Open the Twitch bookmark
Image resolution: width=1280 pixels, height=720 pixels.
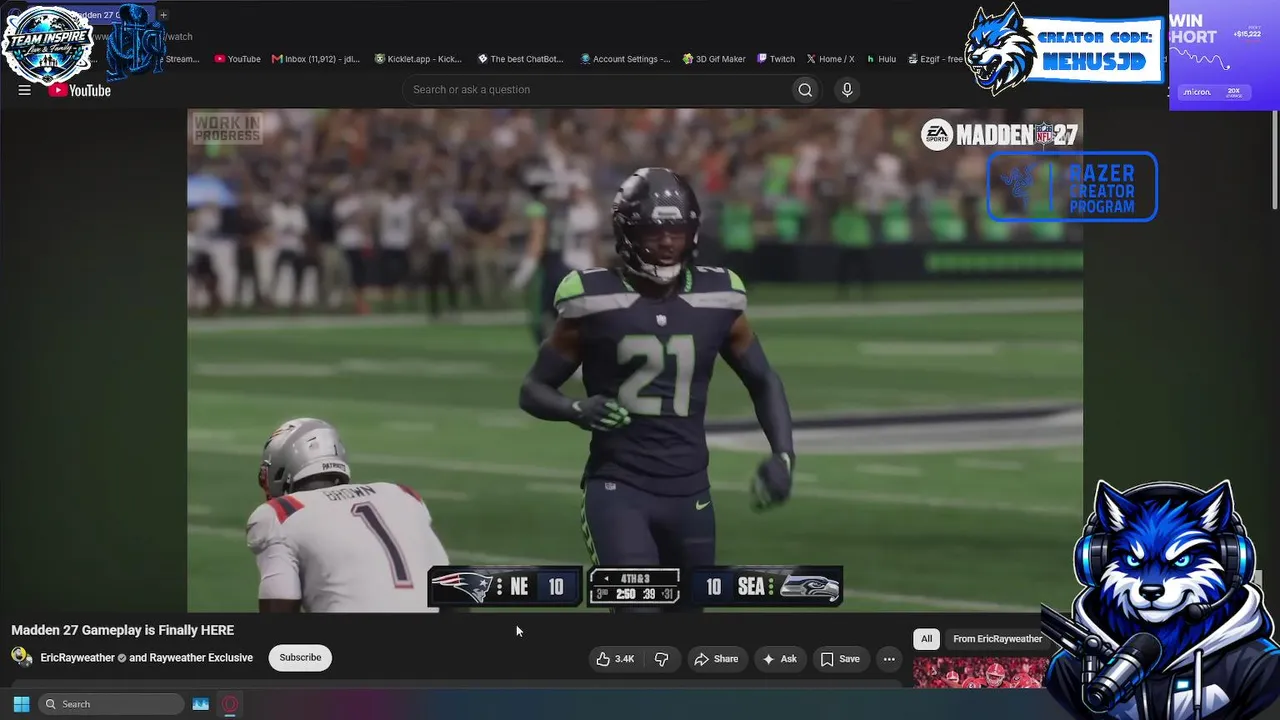point(776,59)
